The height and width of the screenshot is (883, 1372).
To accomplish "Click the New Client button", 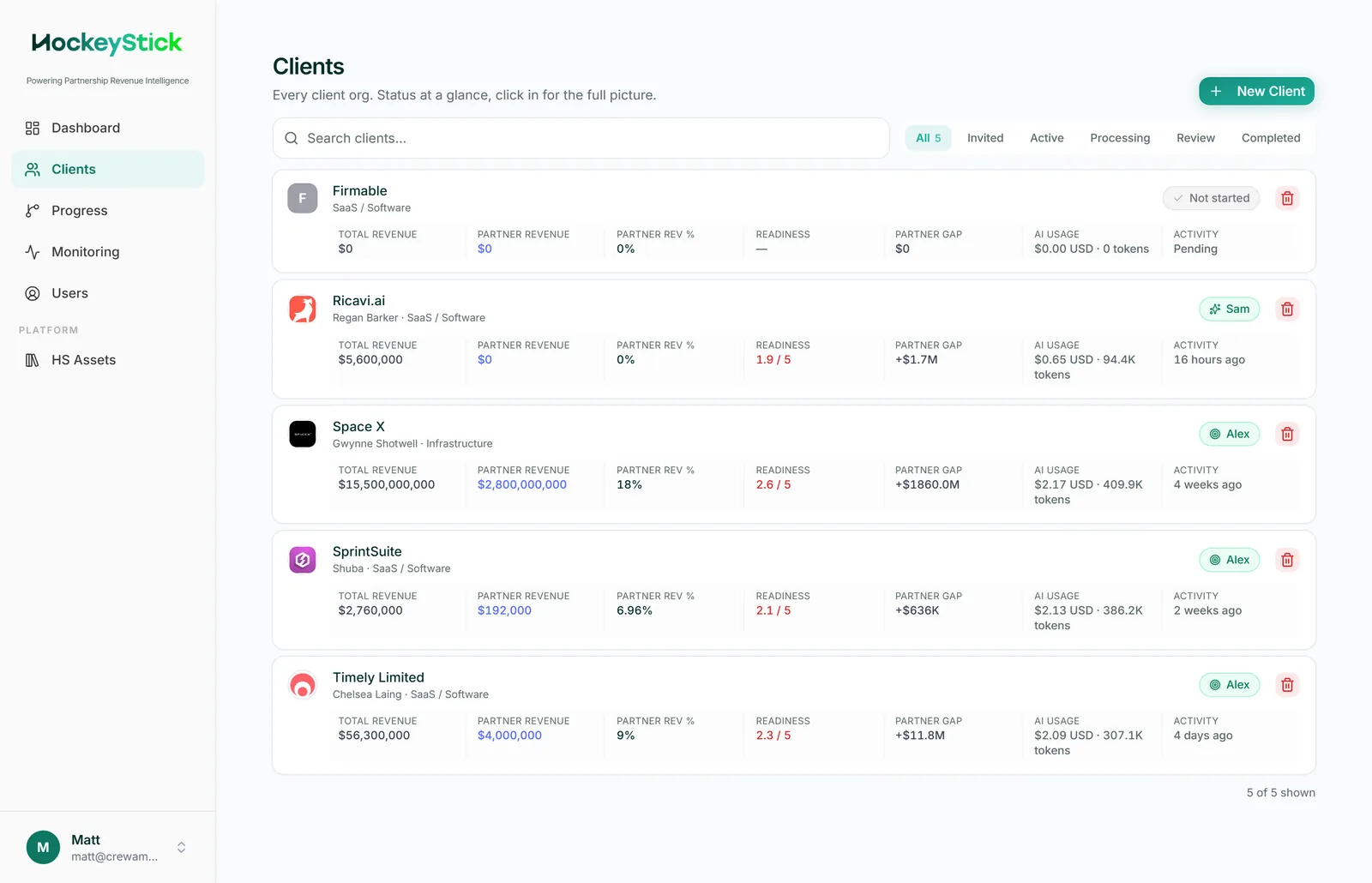I will pyautogui.click(x=1256, y=91).
